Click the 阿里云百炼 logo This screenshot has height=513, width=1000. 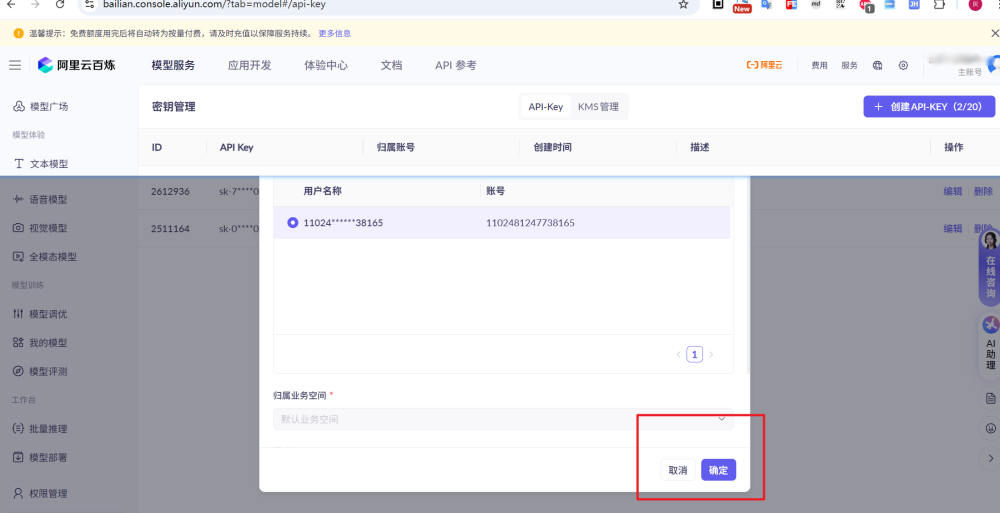point(76,65)
